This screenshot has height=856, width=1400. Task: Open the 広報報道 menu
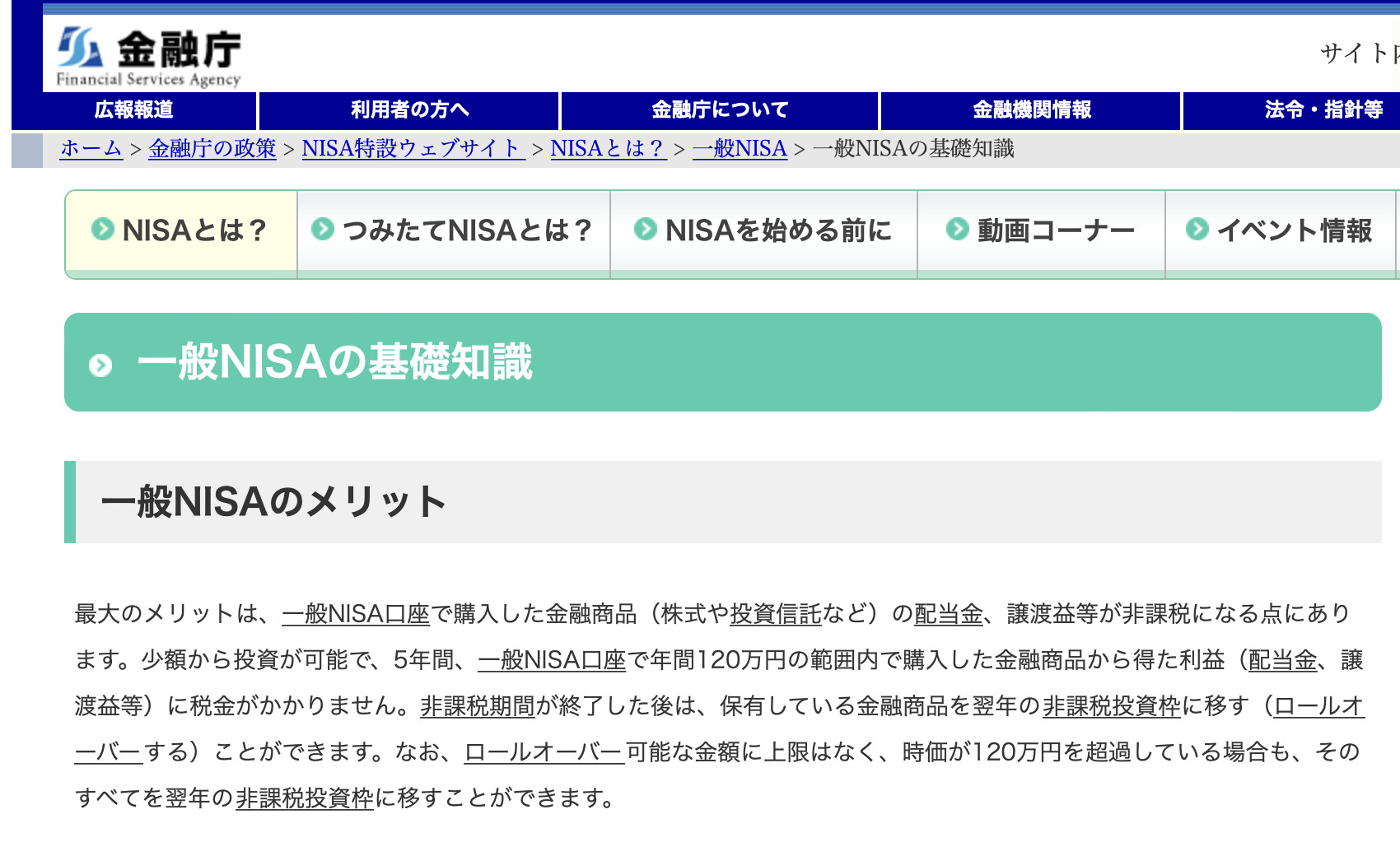(x=133, y=110)
